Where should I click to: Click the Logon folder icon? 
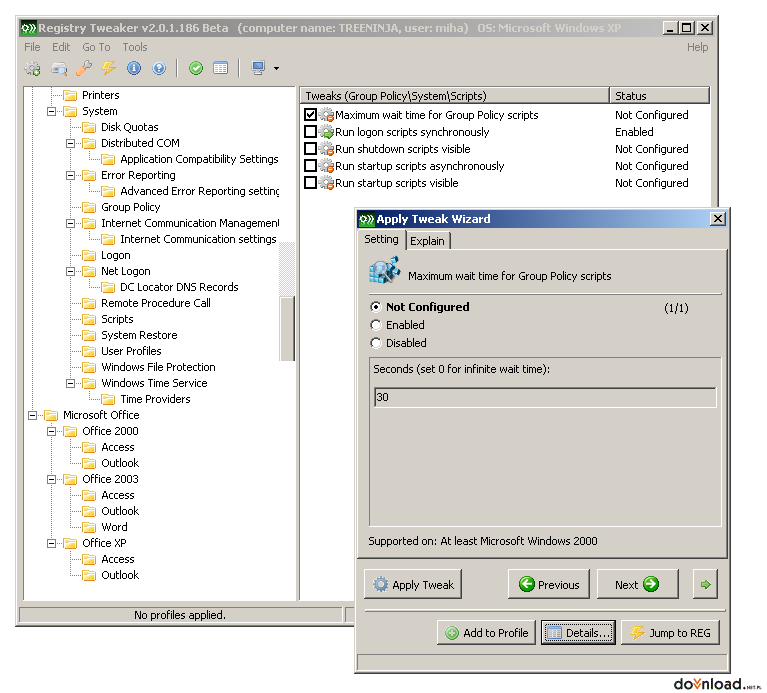pyautogui.click(x=89, y=255)
